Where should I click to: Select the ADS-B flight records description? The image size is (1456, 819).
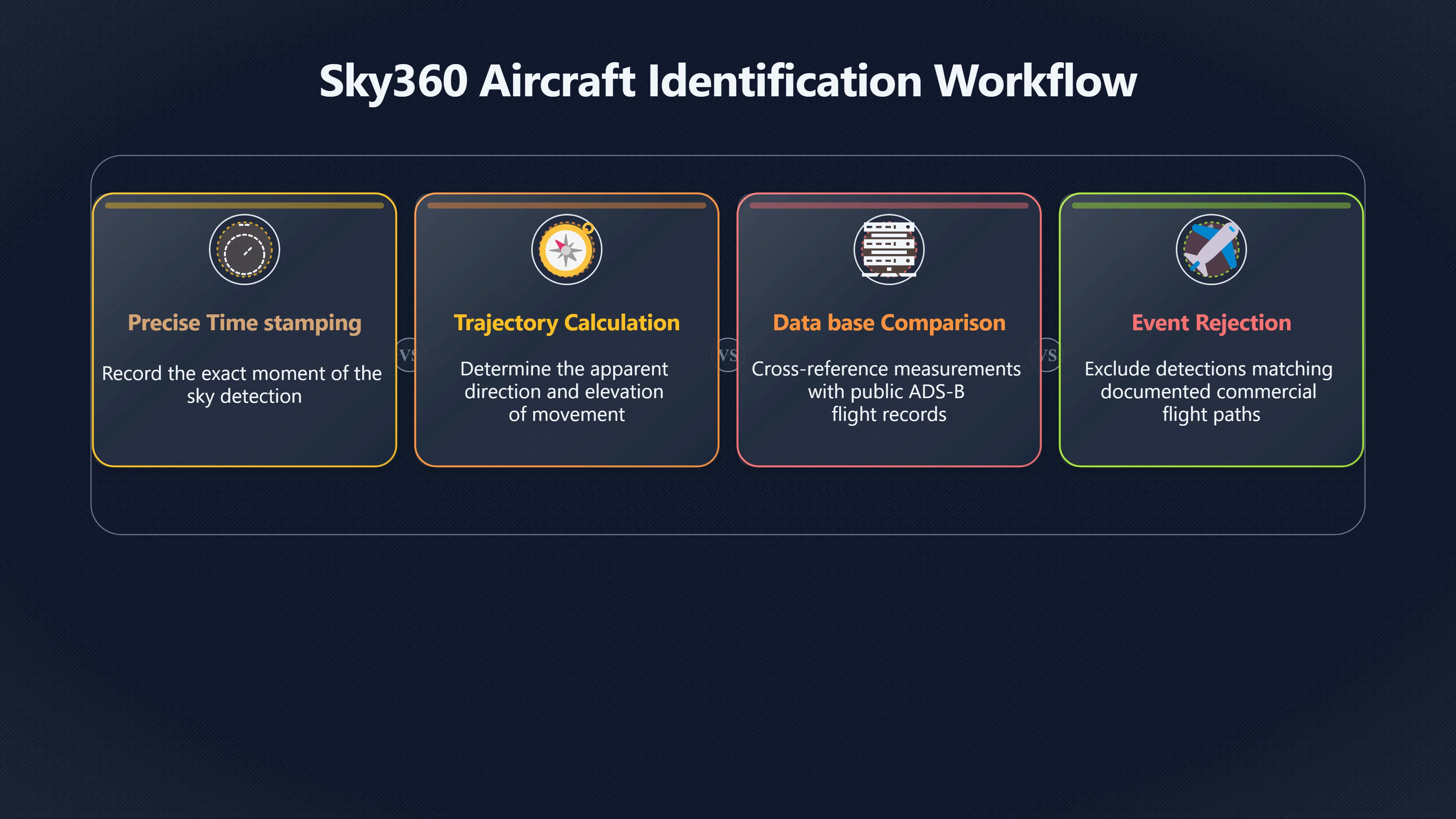[886, 391]
